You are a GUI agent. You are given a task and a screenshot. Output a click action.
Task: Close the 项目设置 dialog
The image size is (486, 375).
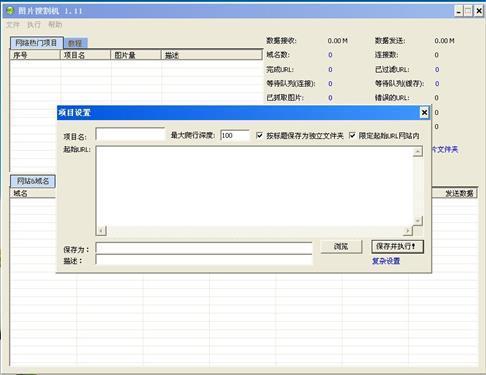pos(424,113)
